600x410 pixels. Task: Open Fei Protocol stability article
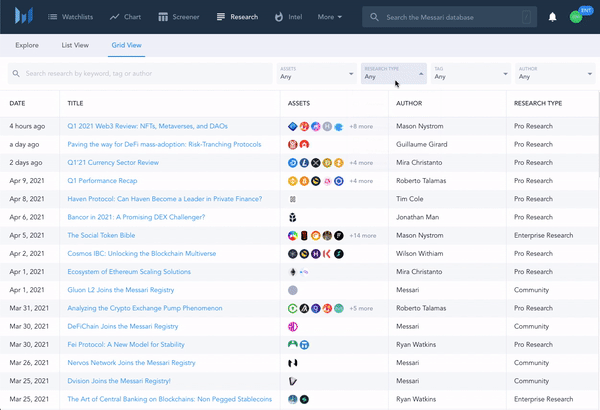(126, 345)
